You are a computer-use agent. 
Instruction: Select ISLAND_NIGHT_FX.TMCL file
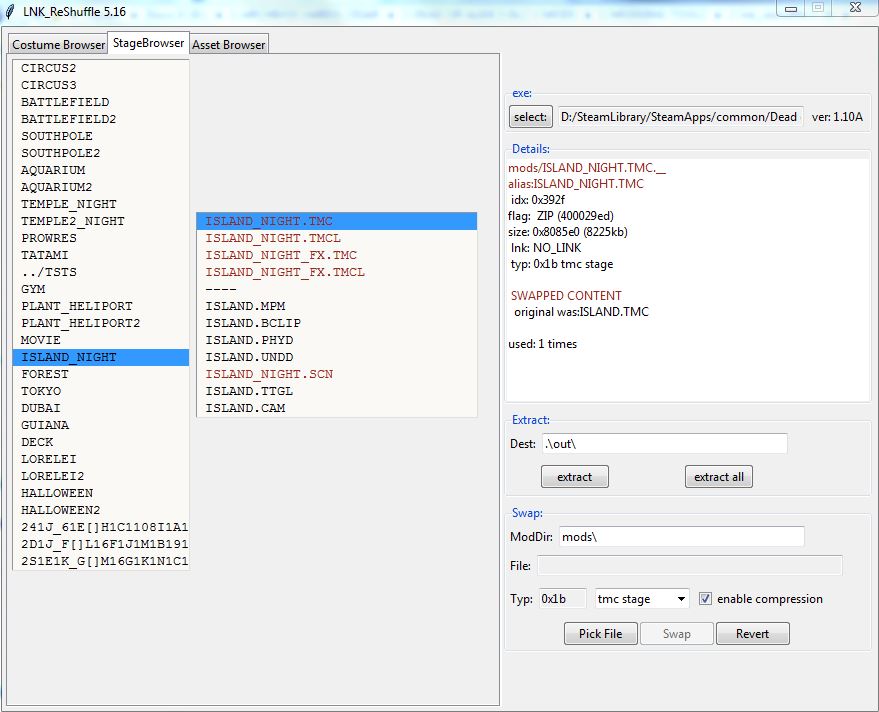(x=336, y=272)
